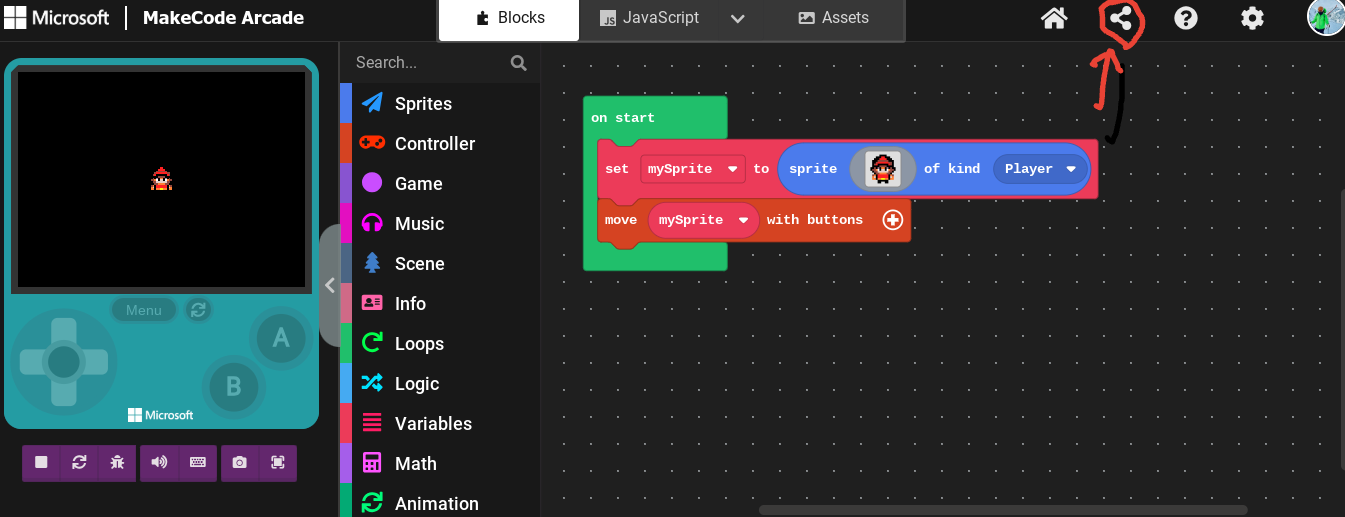The width and height of the screenshot is (1345, 517).
Task: Expand move block with the plus icon
Action: point(893,220)
